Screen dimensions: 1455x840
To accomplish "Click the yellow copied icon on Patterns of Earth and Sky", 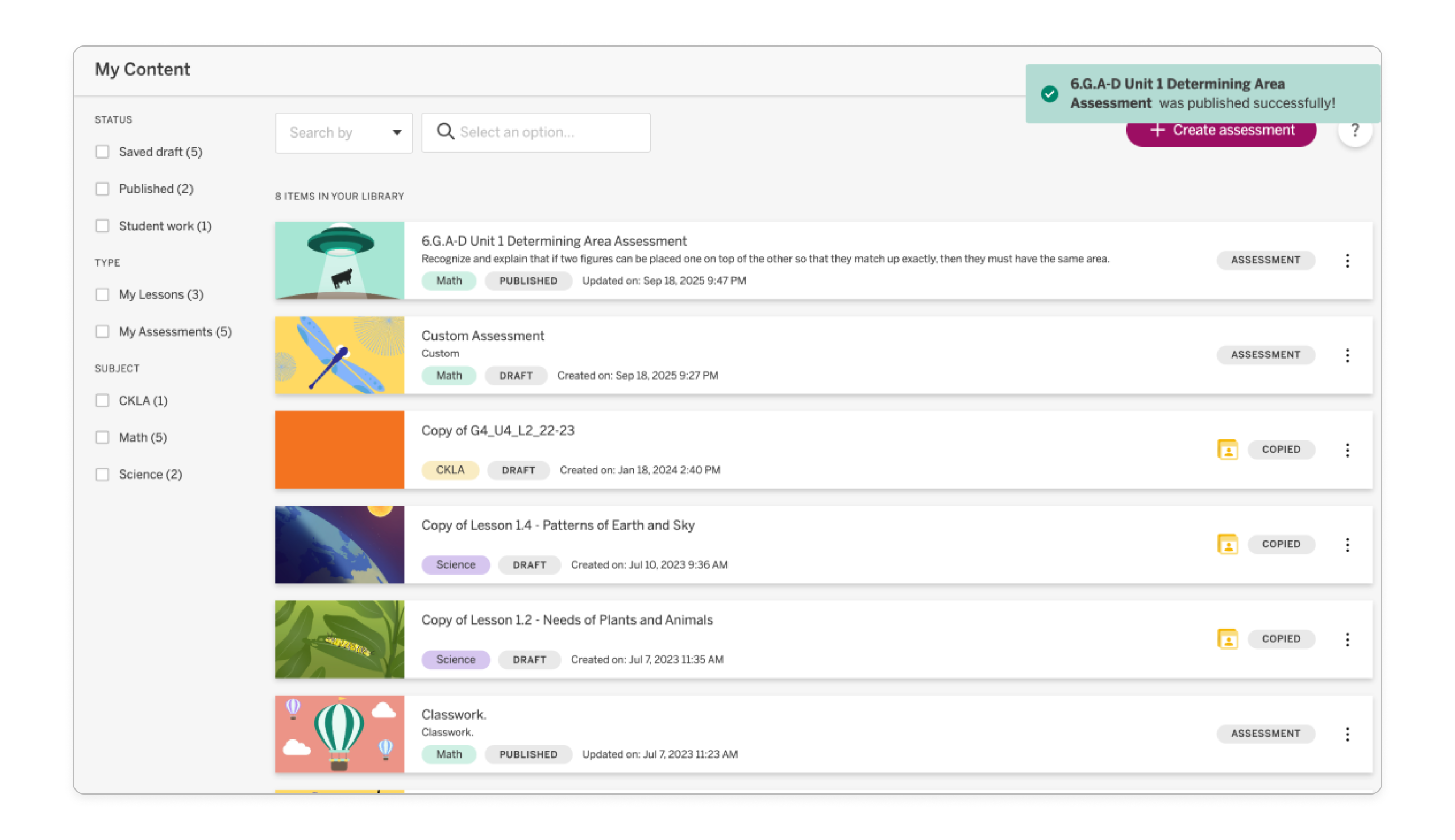I will coord(1227,544).
